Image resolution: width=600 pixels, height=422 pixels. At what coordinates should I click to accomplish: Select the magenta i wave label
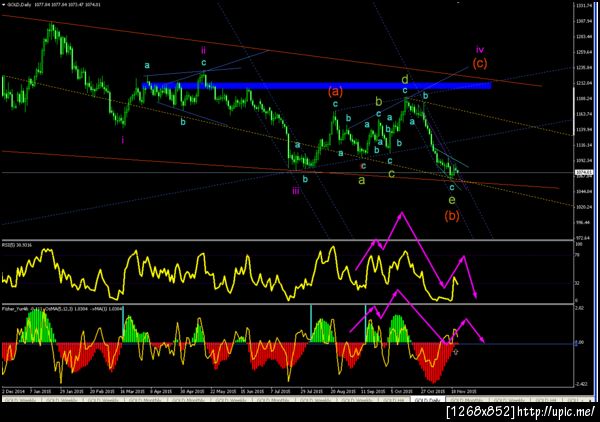coord(122,140)
